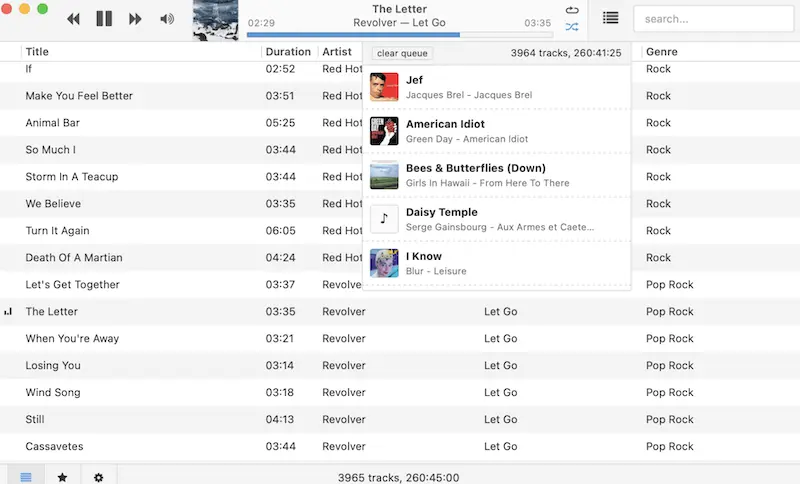The image size is (800, 484).
Task: Click the queue summary 3964 tracks, 260:41:25
Action: pos(566,53)
